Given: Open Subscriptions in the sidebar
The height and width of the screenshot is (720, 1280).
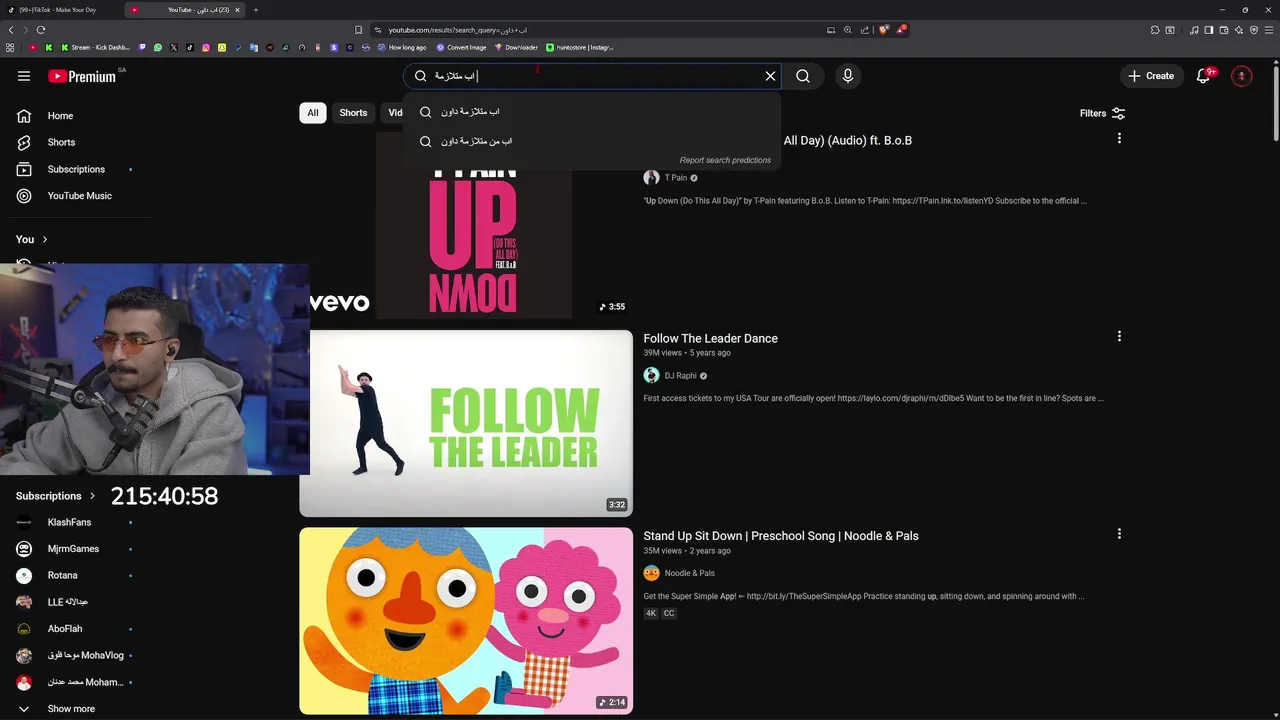Looking at the screenshot, I should (76, 169).
